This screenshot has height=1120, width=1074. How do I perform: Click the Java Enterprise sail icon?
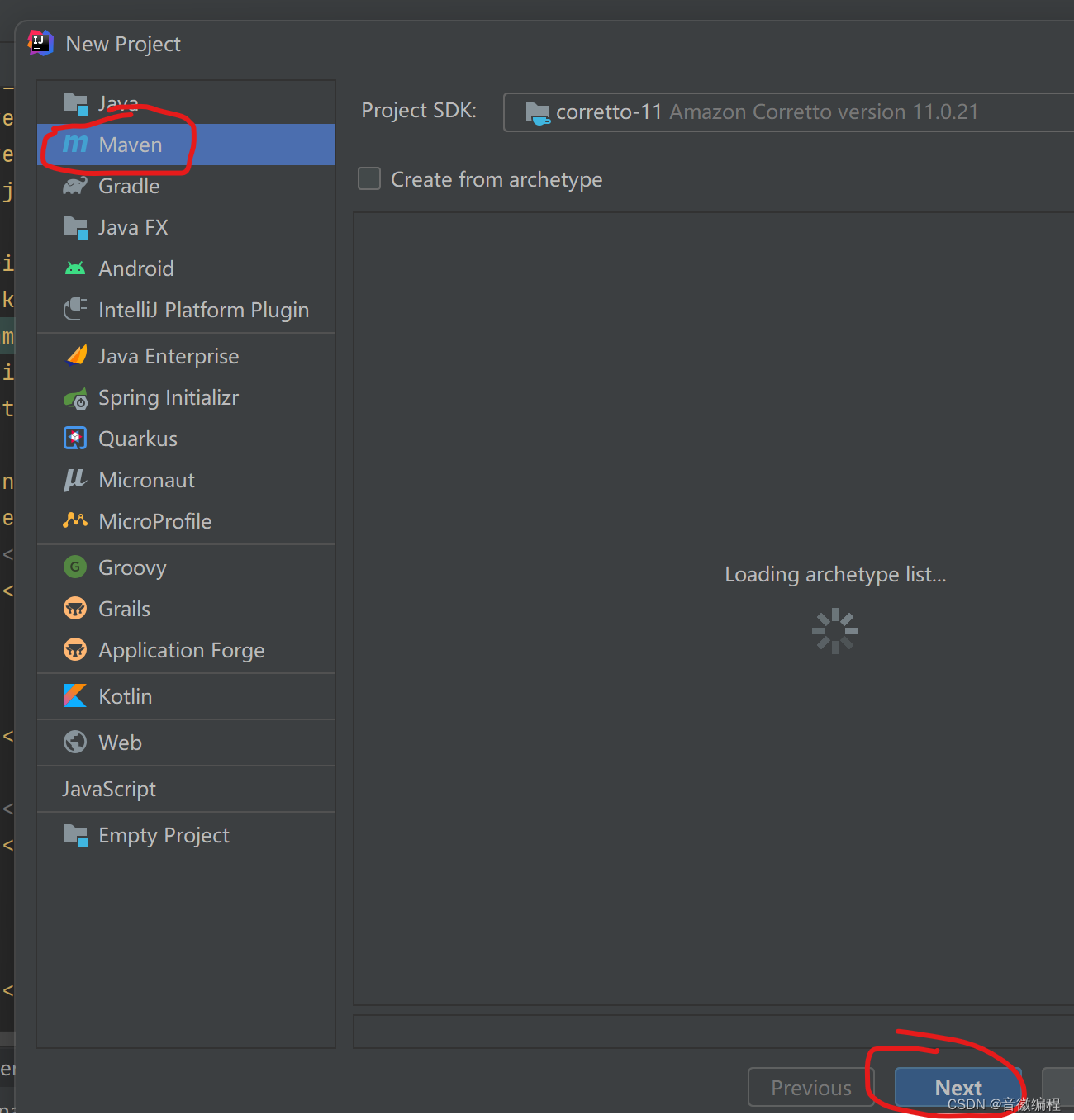coord(75,356)
